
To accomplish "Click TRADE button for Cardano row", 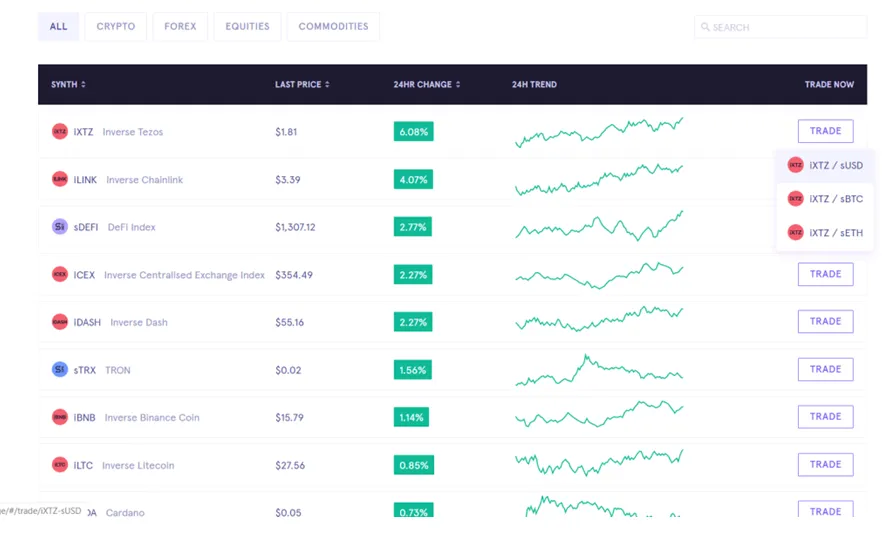I will pos(826,509).
